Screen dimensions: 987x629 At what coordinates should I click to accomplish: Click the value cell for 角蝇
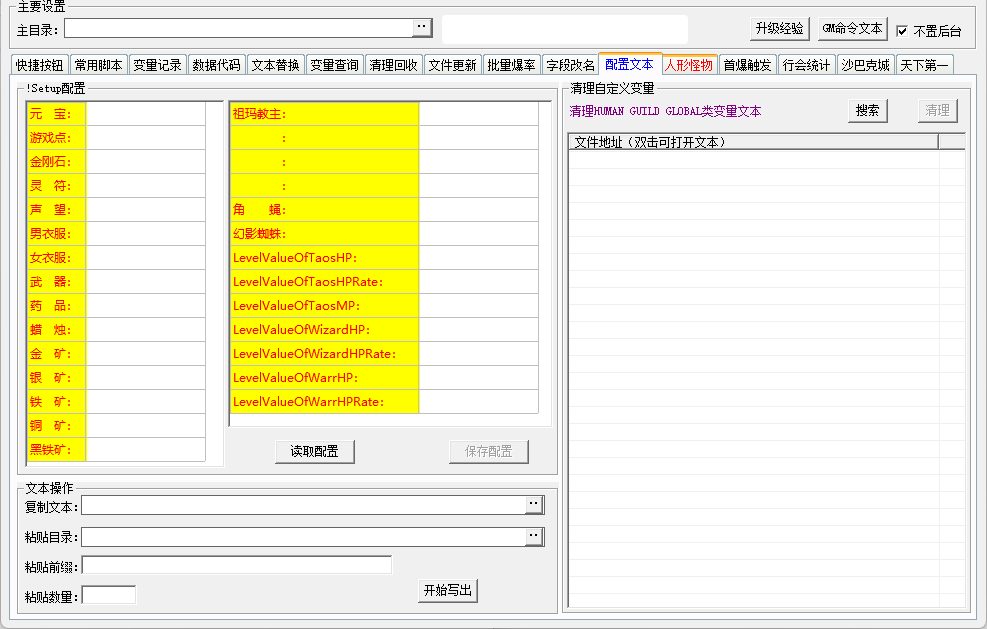pyautogui.click(x=478, y=210)
